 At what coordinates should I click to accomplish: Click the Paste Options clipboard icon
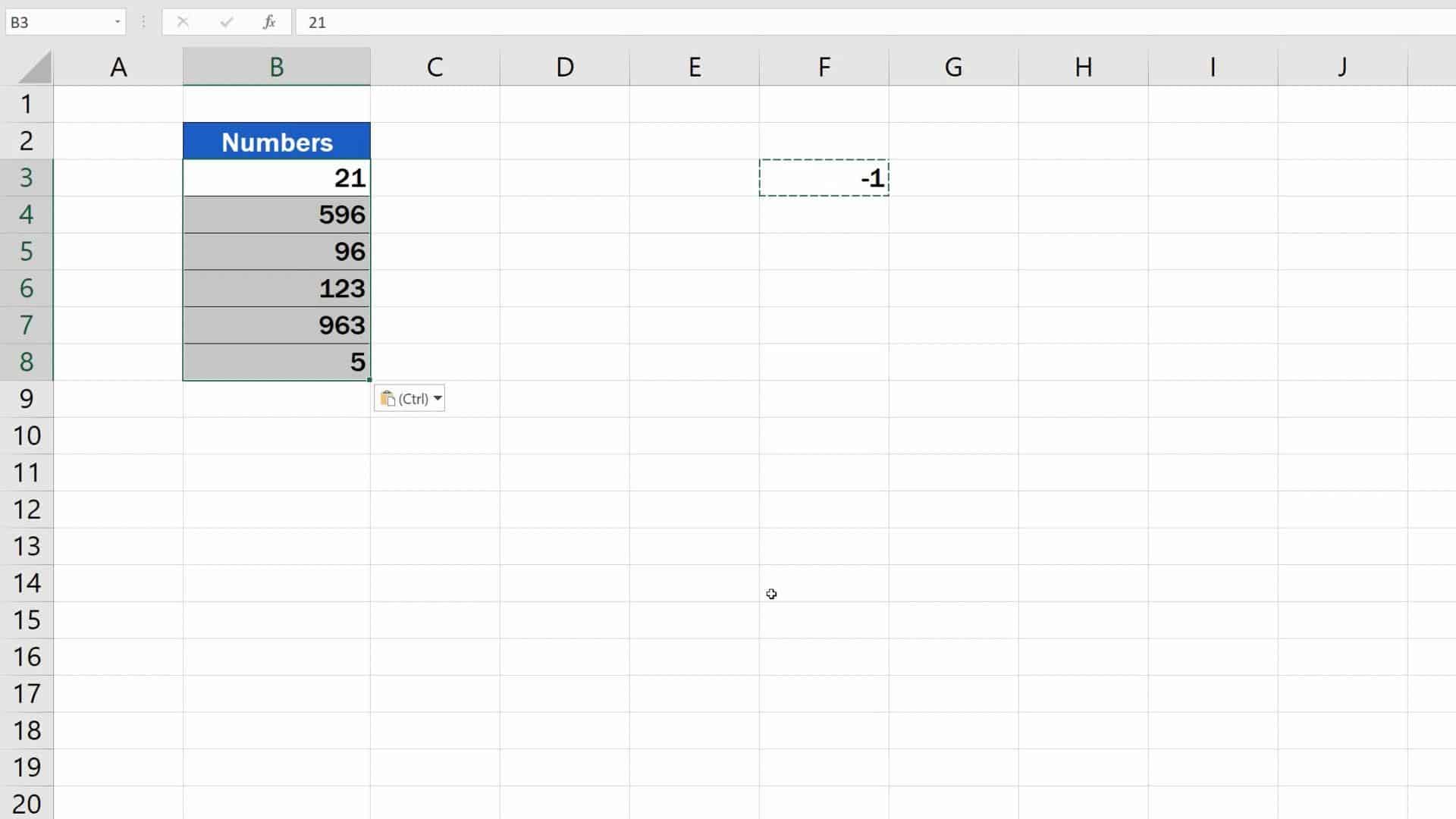[x=388, y=397]
